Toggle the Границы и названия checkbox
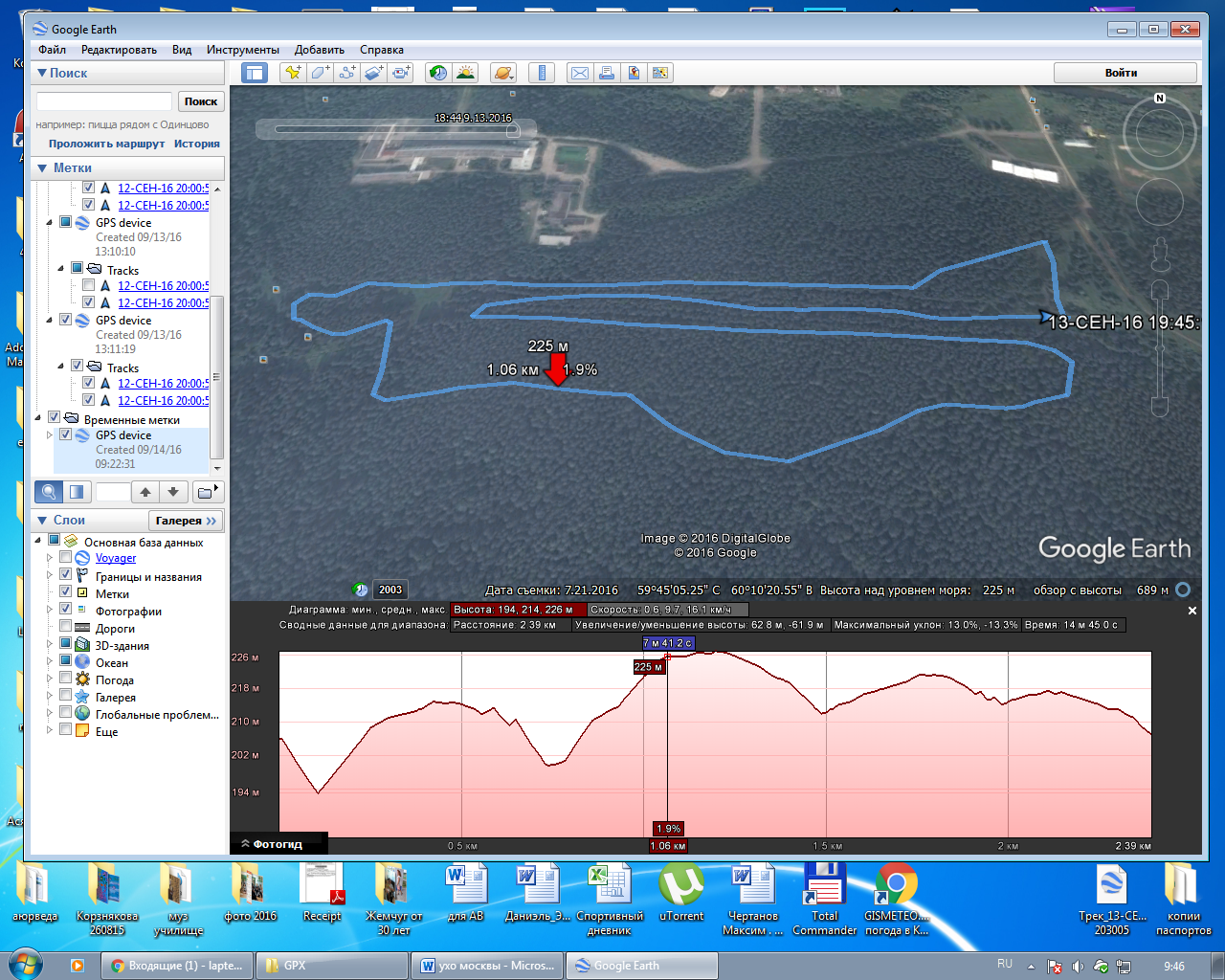The width and height of the screenshot is (1225, 980). pos(66,575)
